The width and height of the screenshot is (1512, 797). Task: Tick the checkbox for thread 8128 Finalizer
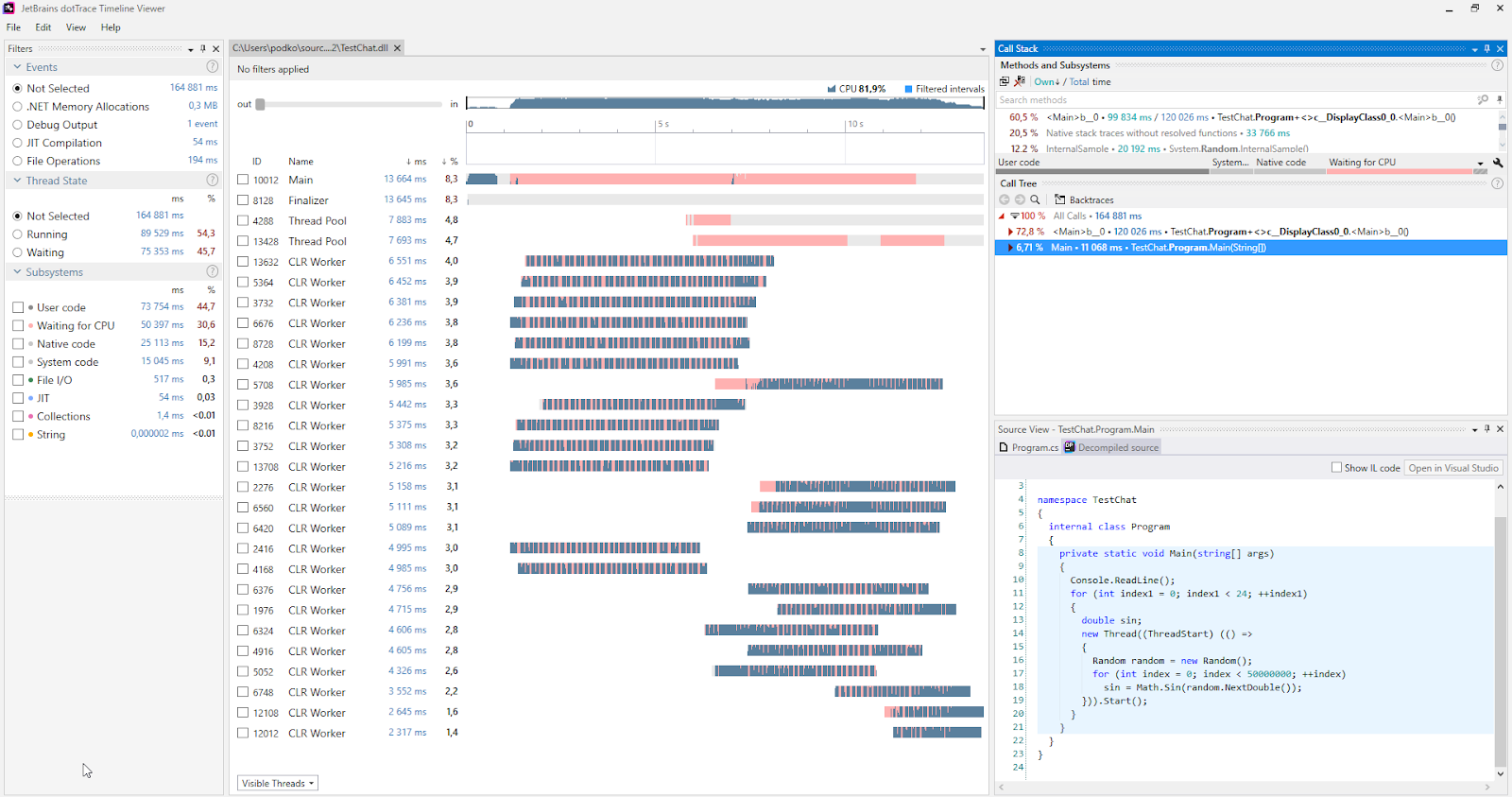pyautogui.click(x=243, y=200)
